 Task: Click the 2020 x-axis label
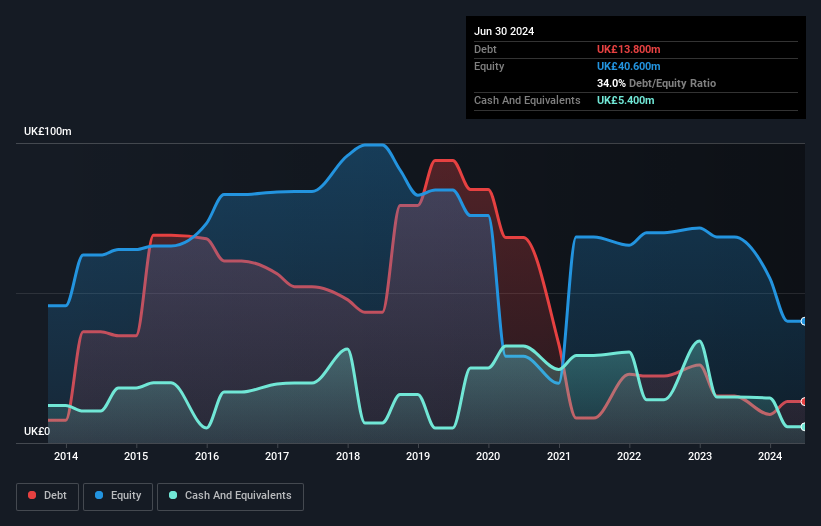pyautogui.click(x=488, y=456)
